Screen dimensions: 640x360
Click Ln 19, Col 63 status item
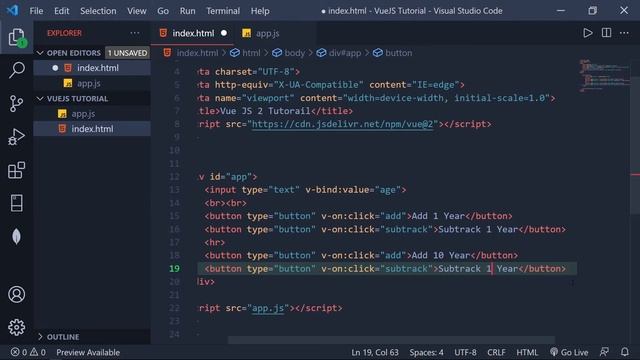click(x=375, y=352)
